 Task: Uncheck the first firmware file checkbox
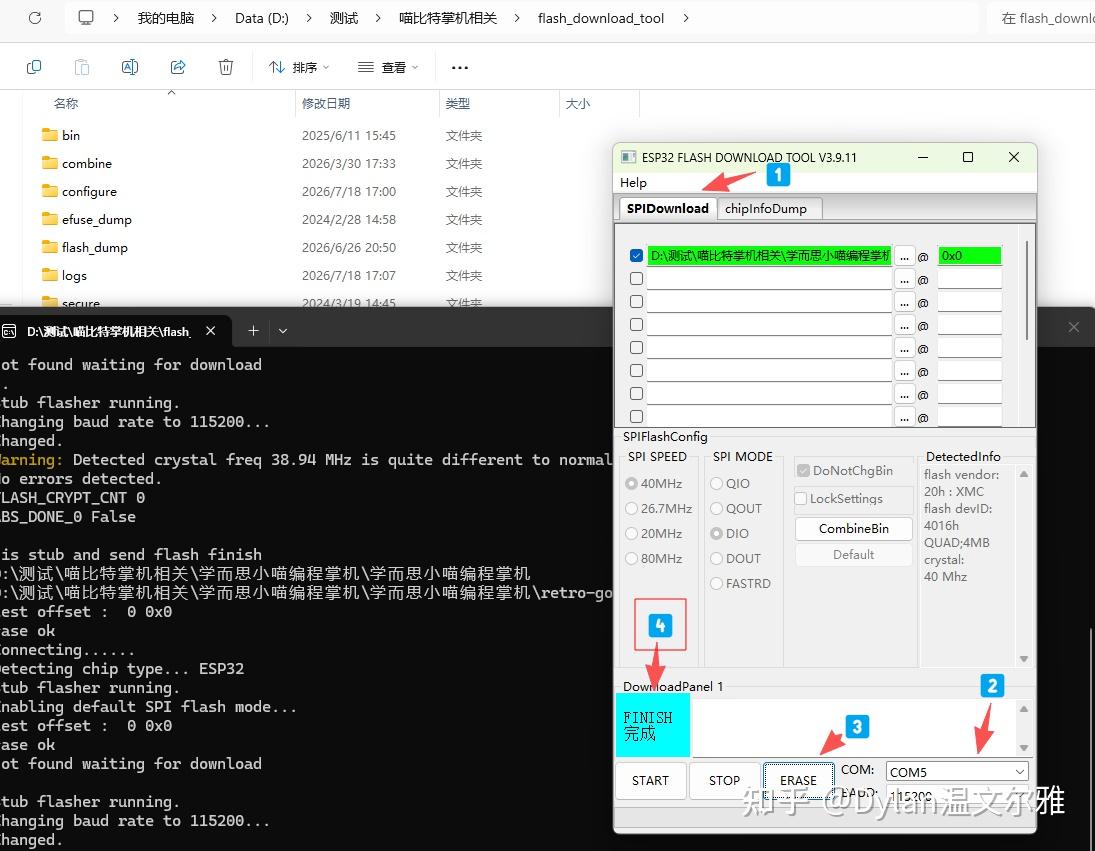click(636, 256)
